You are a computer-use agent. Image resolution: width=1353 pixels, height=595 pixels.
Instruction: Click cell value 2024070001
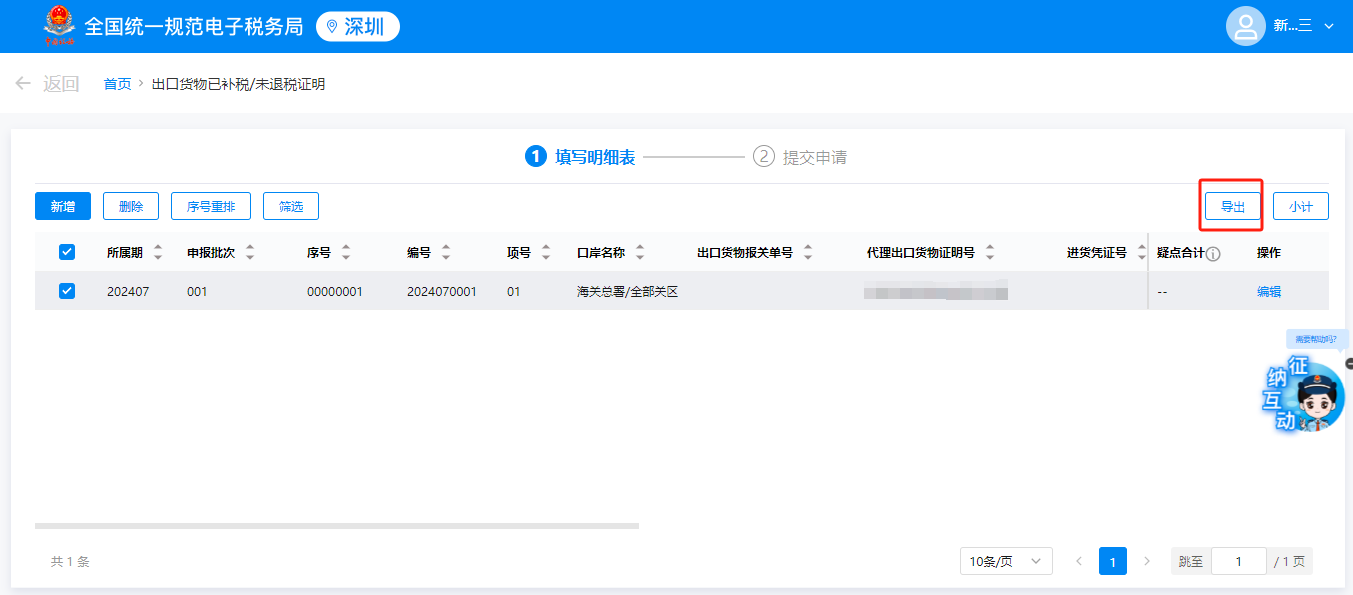tap(442, 292)
